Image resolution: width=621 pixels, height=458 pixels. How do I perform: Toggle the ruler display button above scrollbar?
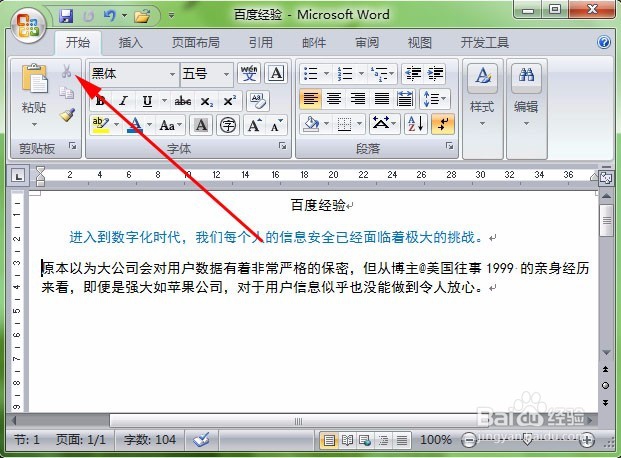tap(606, 178)
